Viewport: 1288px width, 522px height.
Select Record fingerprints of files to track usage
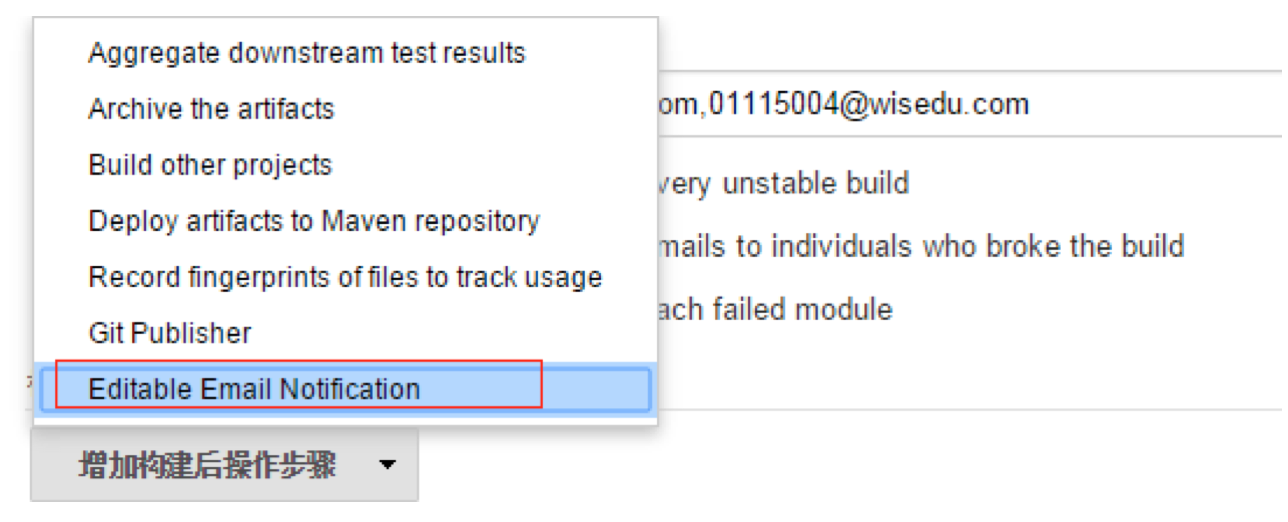[x=345, y=277]
